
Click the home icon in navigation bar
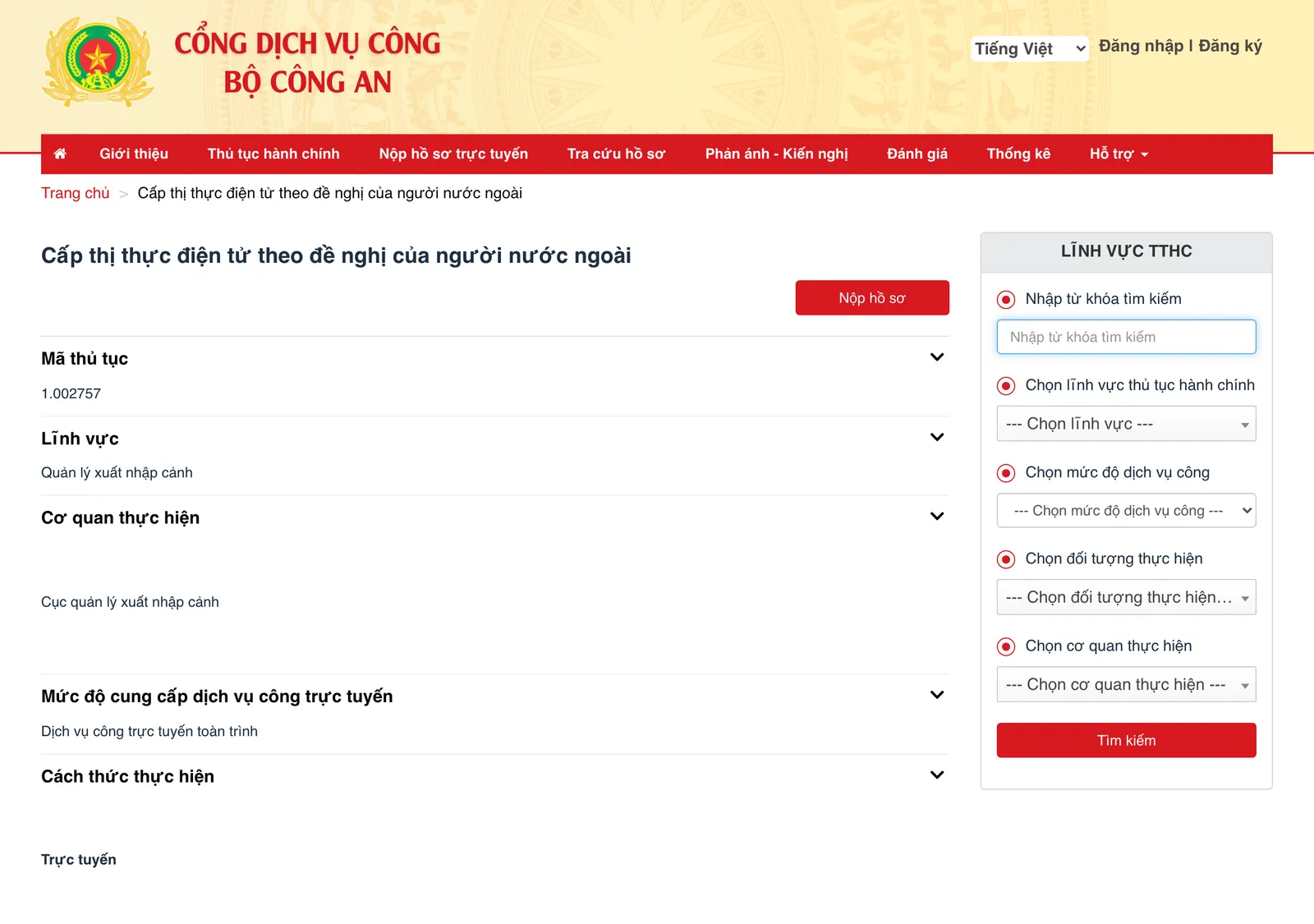(x=60, y=154)
